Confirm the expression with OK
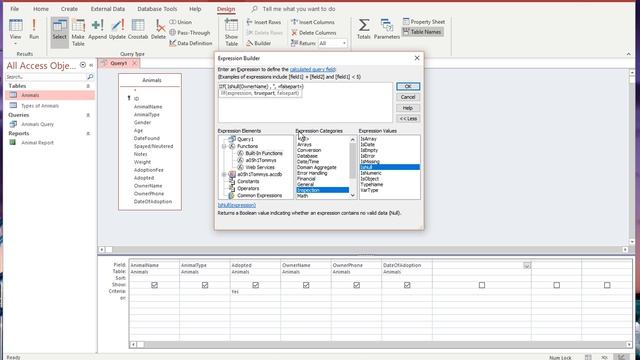 coord(408,87)
